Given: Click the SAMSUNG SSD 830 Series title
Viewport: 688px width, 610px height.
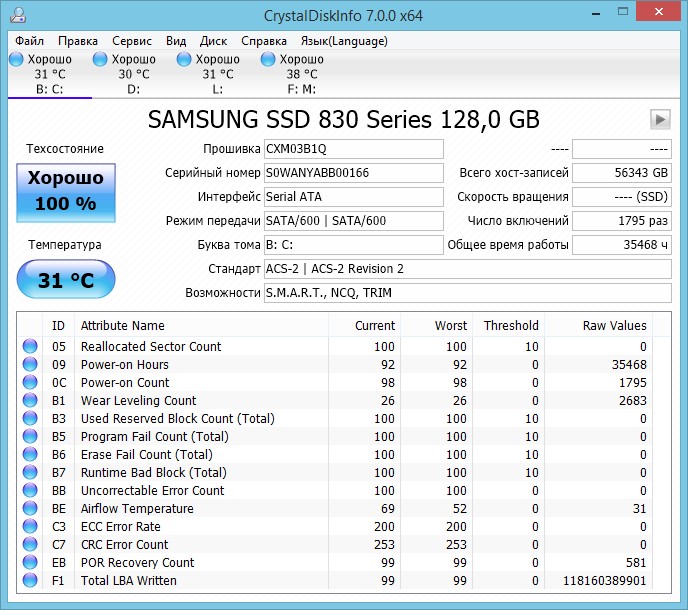Looking at the screenshot, I should point(344,119).
